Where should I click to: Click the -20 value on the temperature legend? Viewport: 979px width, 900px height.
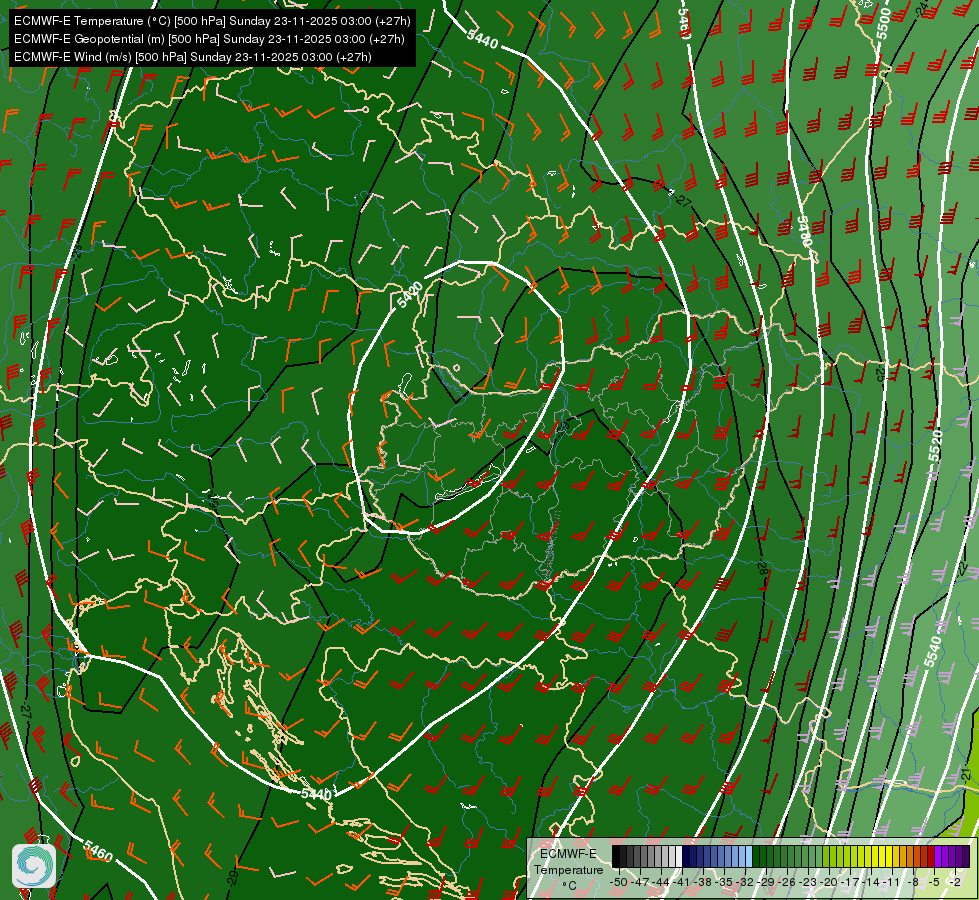829,882
